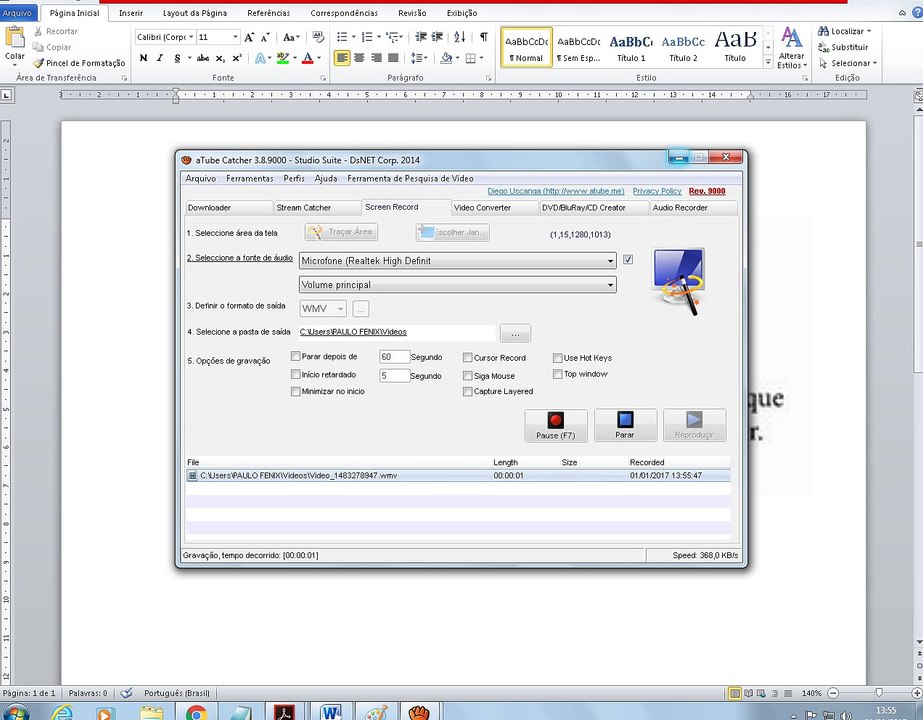Enable the Início retardado checkbox
Screen dimensions: 923x720
click(296, 374)
